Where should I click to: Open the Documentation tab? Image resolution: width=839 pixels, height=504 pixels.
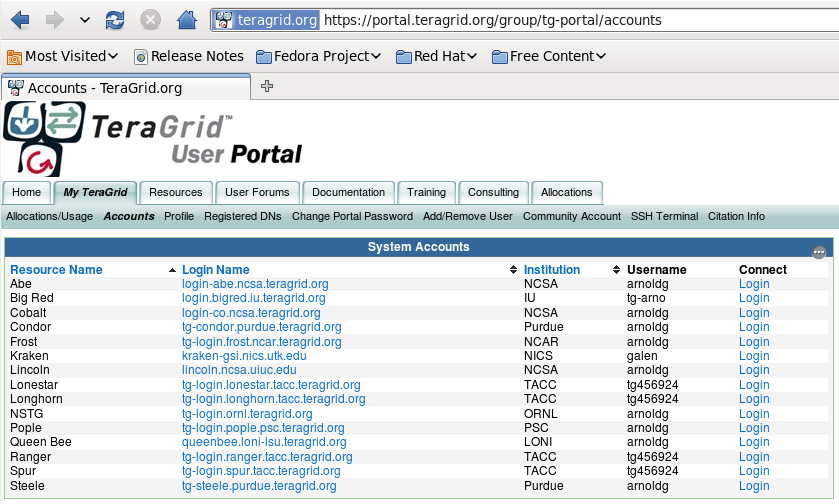pos(348,193)
